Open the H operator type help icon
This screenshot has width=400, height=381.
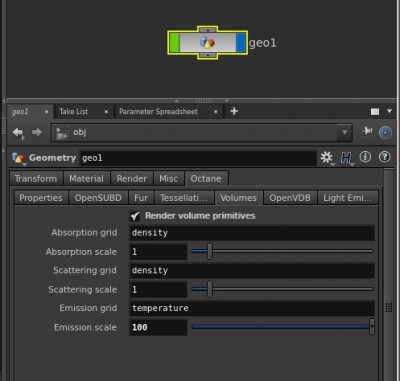click(x=346, y=158)
